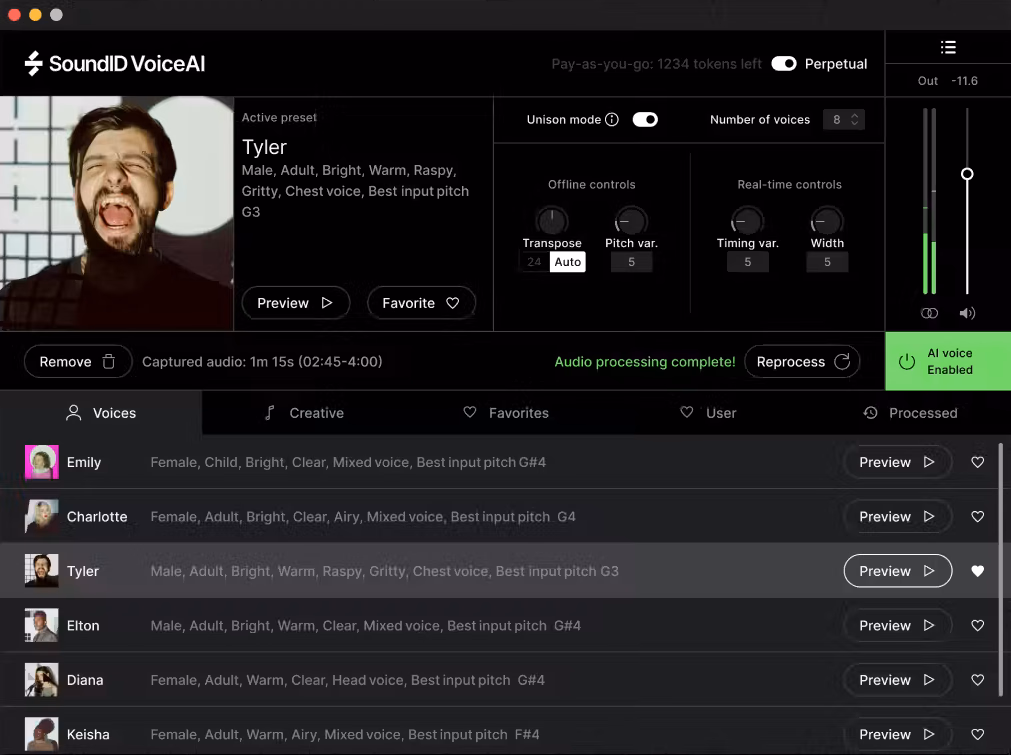Toggle Unison mode switch
Image resolution: width=1011 pixels, height=755 pixels.
(x=645, y=119)
